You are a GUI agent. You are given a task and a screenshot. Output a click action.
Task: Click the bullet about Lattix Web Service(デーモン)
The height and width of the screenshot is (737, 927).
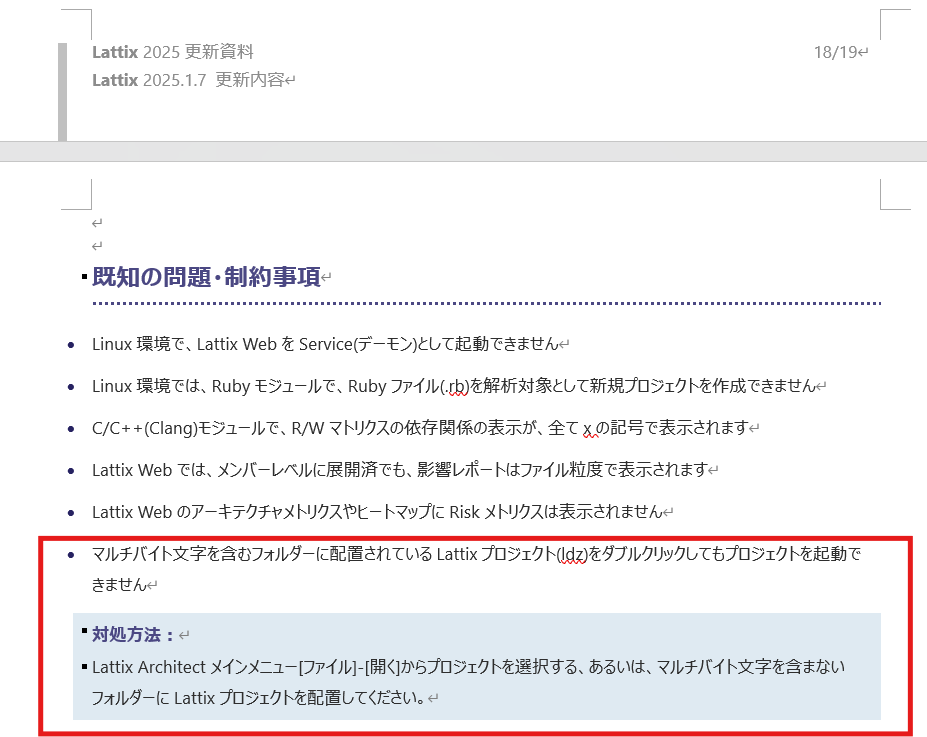(x=325, y=344)
